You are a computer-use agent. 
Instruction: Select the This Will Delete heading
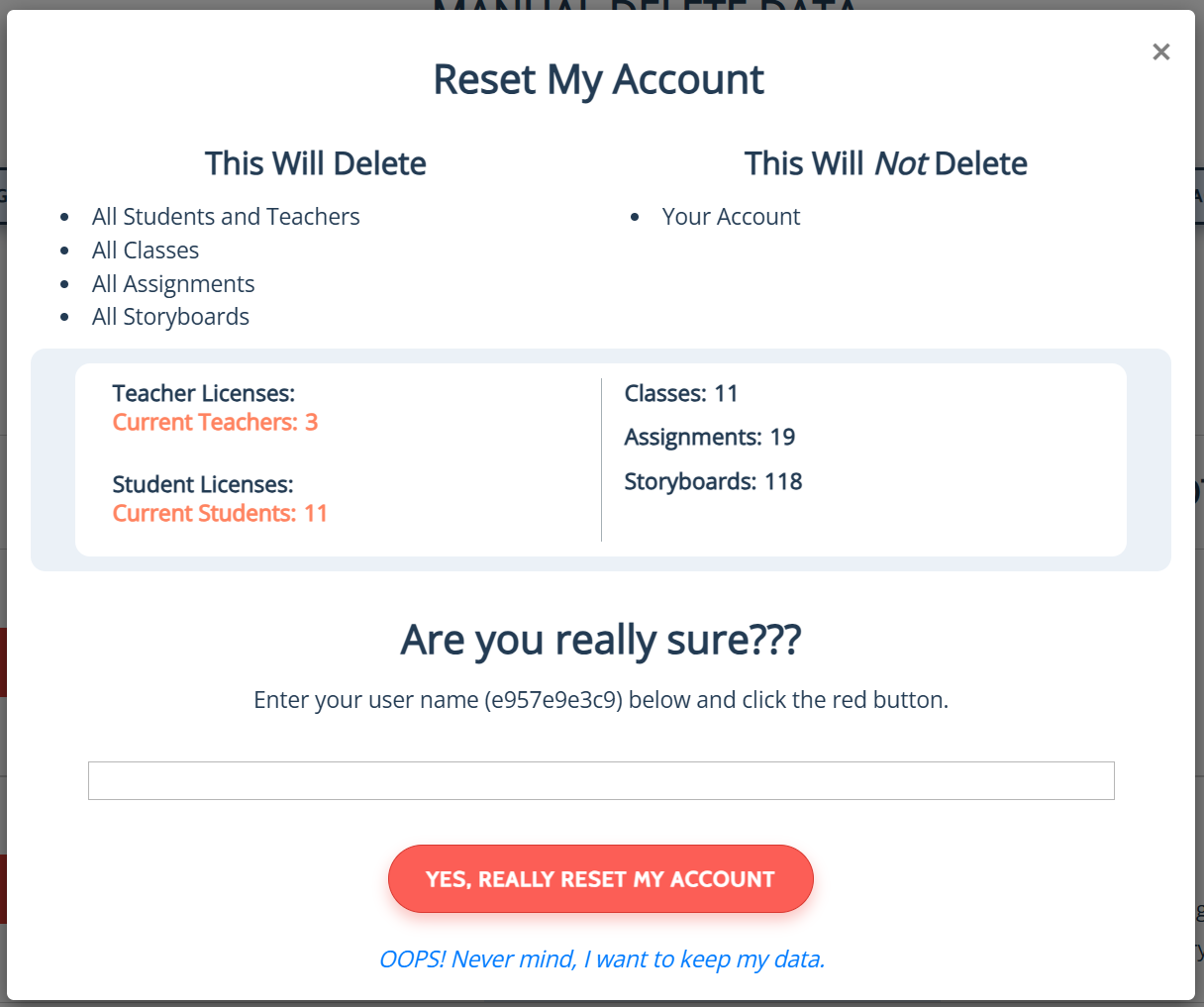[316, 163]
